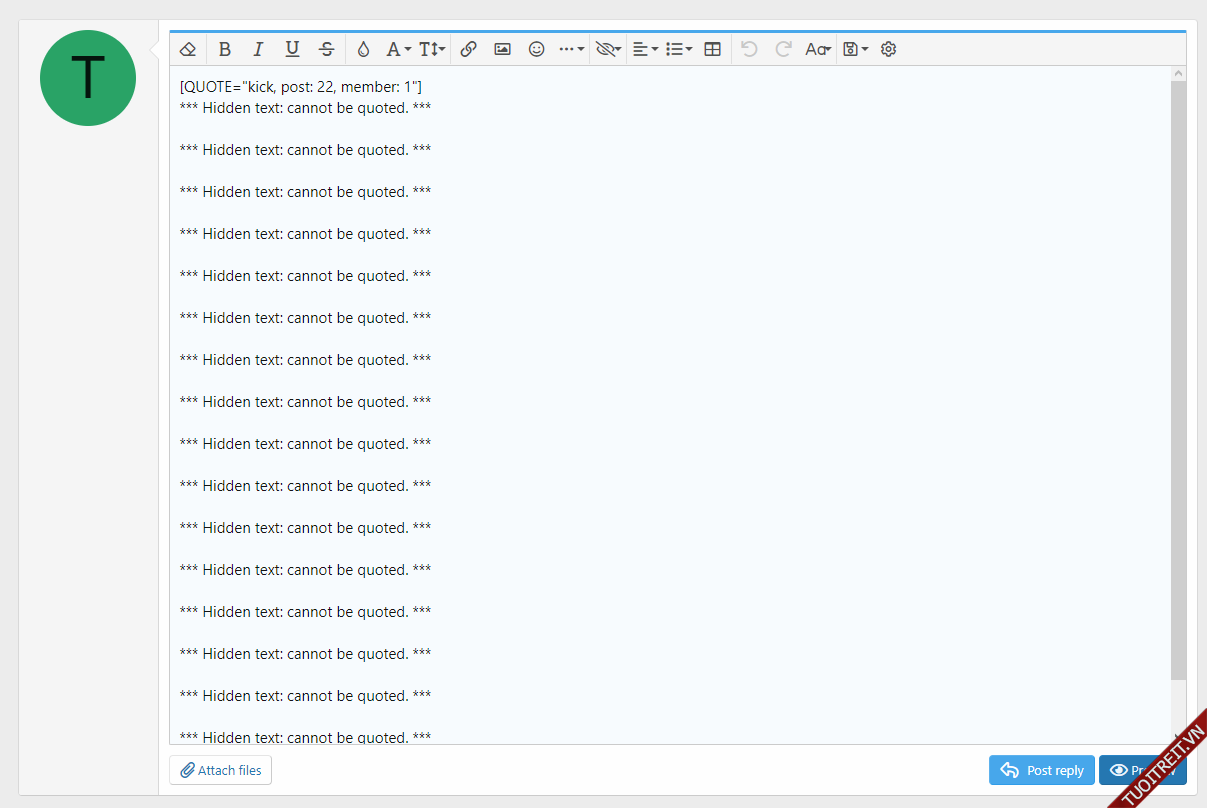Open the font family dropdown
This screenshot has width=1207, height=808.
(x=398, y=49)
